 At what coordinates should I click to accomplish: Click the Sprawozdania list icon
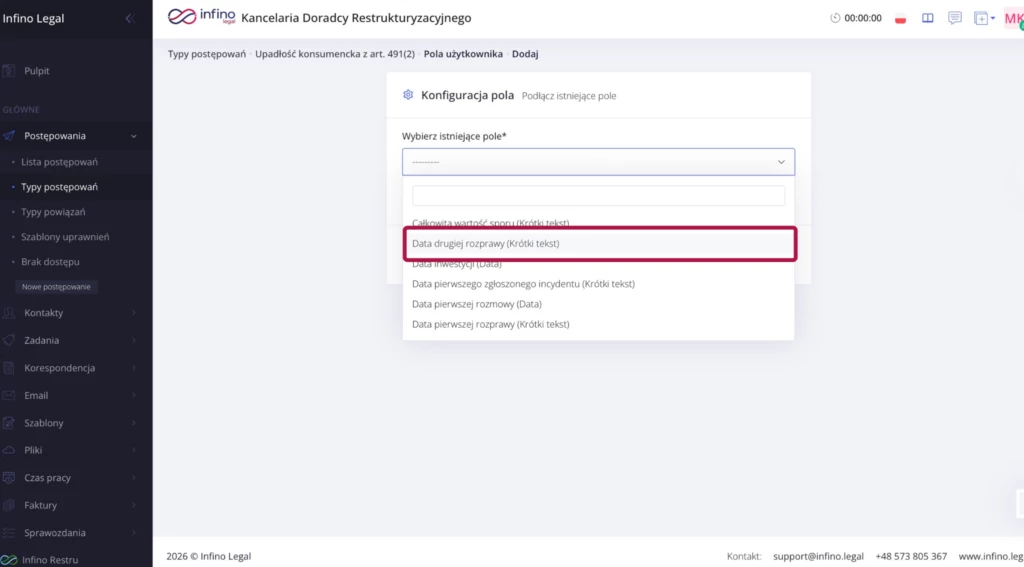pos(8,532)
